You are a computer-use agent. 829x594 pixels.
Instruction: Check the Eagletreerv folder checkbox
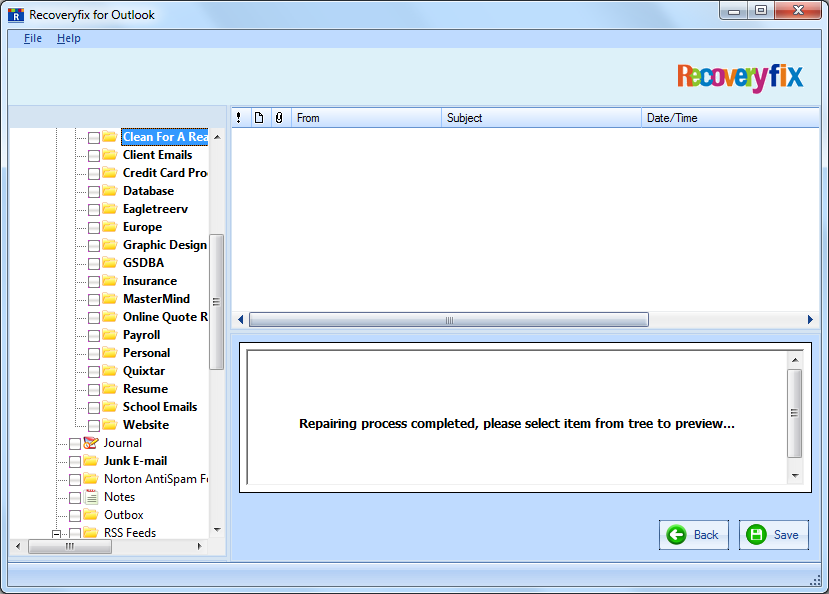coord(94,210)
